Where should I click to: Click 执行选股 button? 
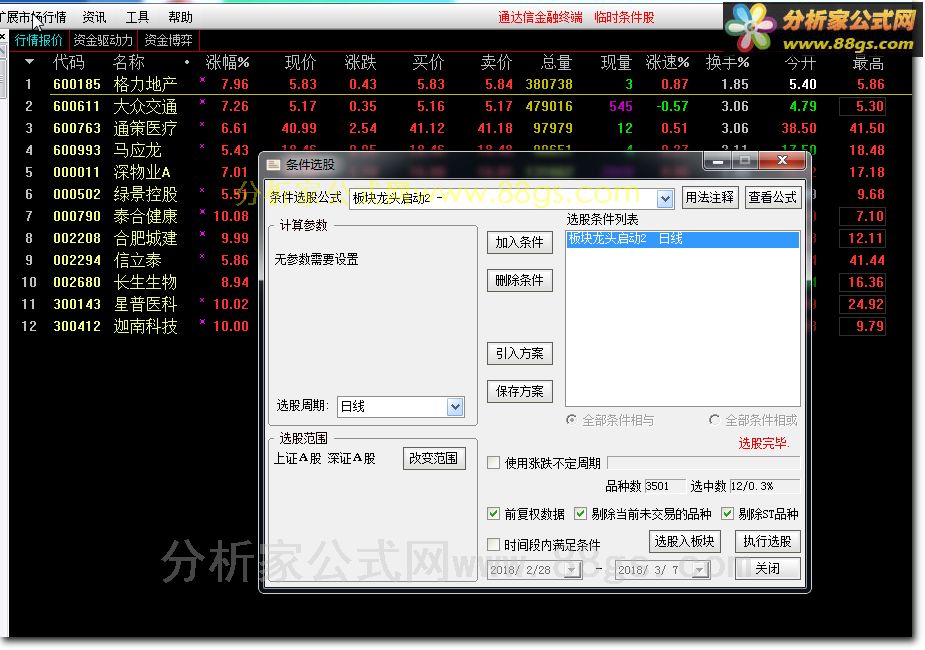[x=767, y=541]
